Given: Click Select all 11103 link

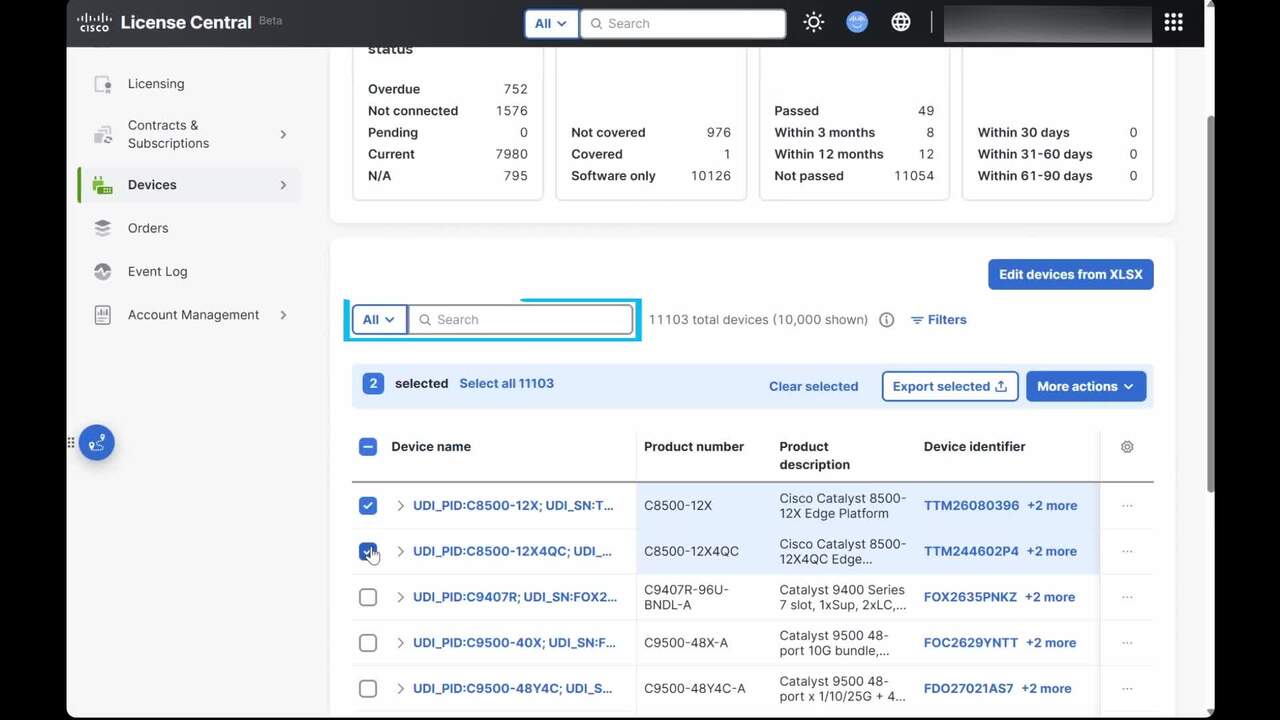Looking at the screenshot, I should [x=506, y=383].
